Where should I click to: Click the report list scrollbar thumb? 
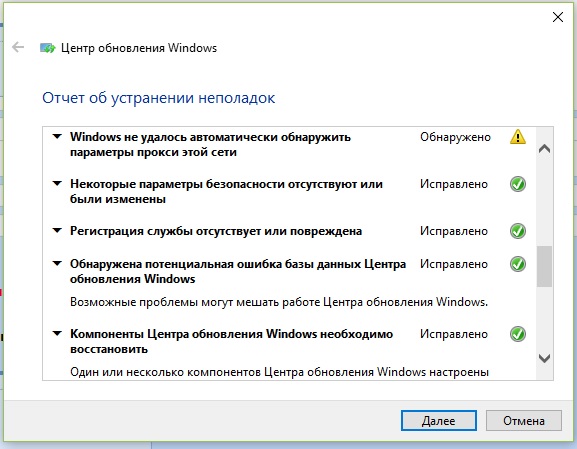pyautogui.click(x=544, y=266)
